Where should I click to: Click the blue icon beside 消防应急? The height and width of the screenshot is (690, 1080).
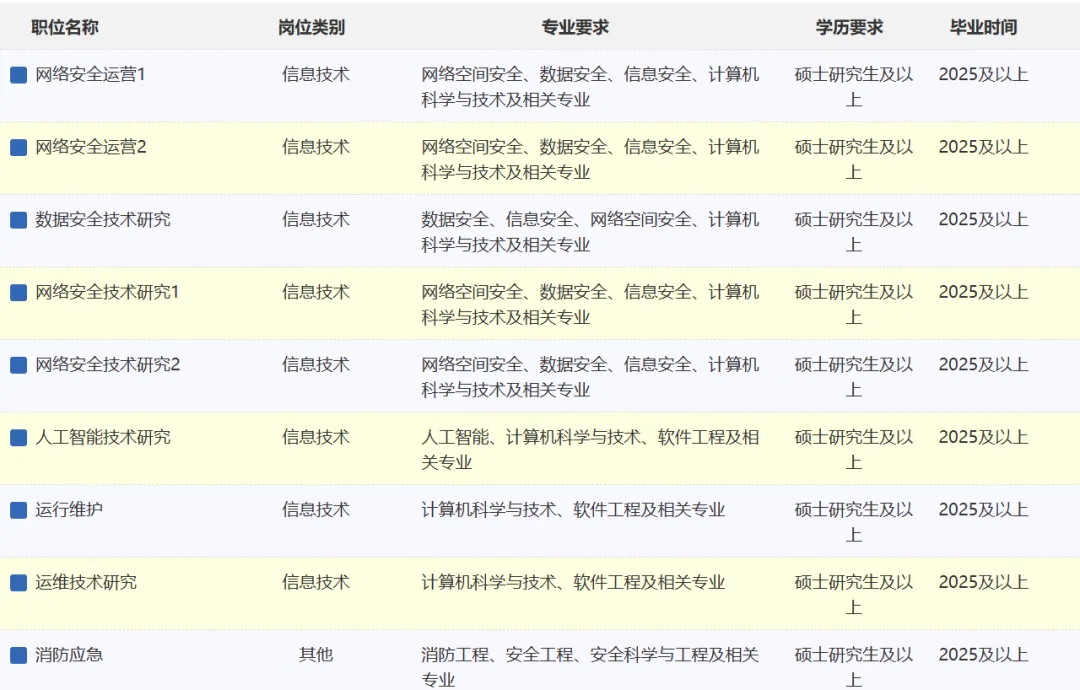[18, 655]
